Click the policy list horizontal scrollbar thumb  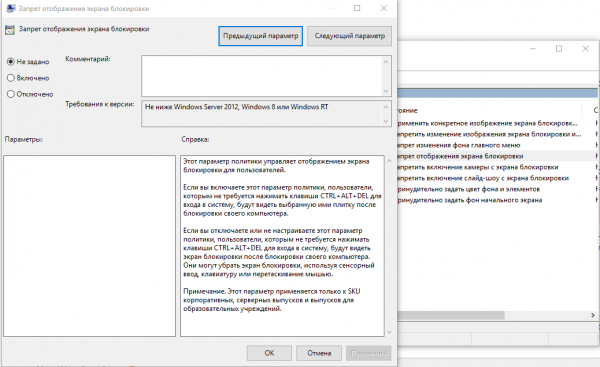pyautogui.click(x=451, y=315)
